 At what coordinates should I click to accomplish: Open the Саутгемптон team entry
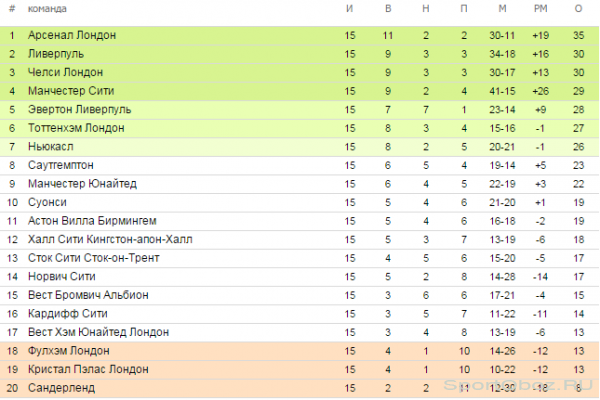click(61, 165)
